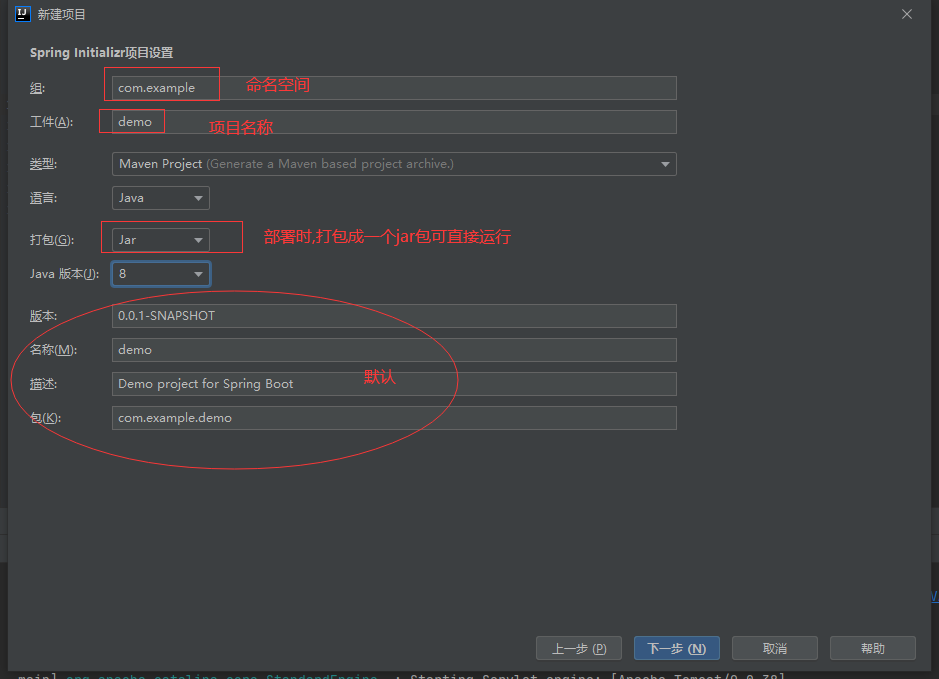This screenshot has width=939, height=679.
Task: Click the 版本: label
Action: coord(43,316)
